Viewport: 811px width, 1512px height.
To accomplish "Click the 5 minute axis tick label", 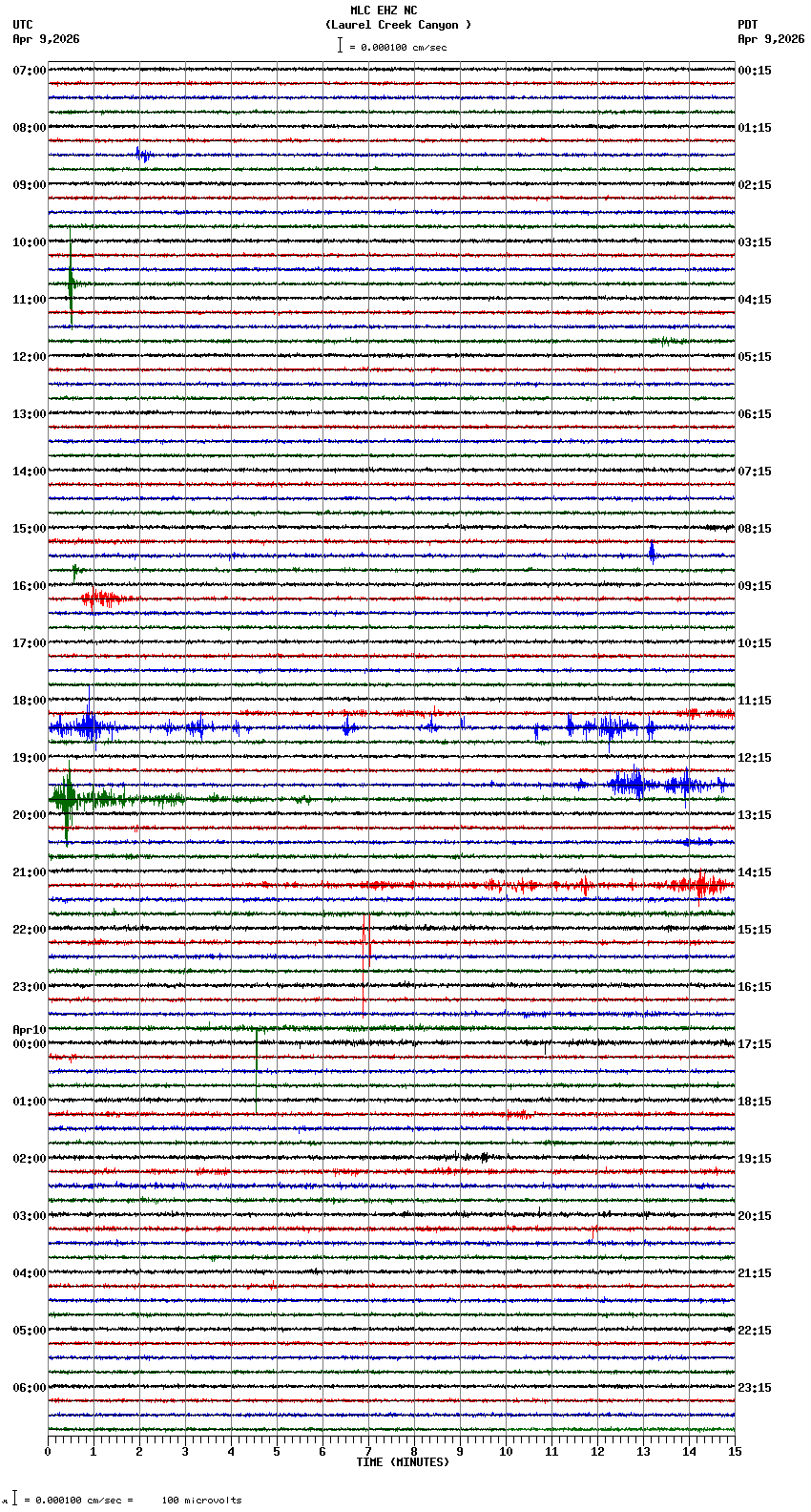I will [277, 1452].
